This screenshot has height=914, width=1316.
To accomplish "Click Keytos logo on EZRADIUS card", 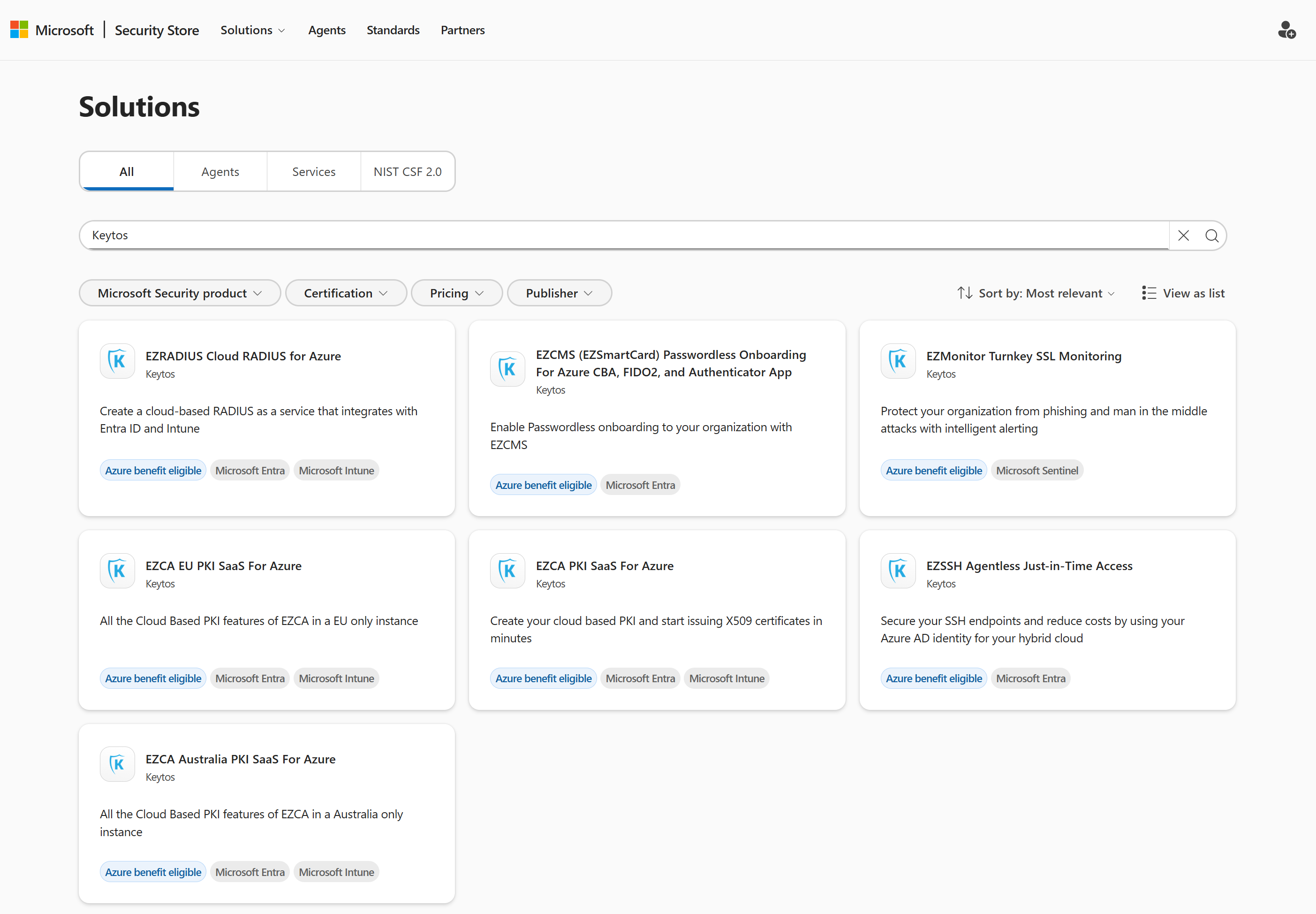I will click(117, 361).
